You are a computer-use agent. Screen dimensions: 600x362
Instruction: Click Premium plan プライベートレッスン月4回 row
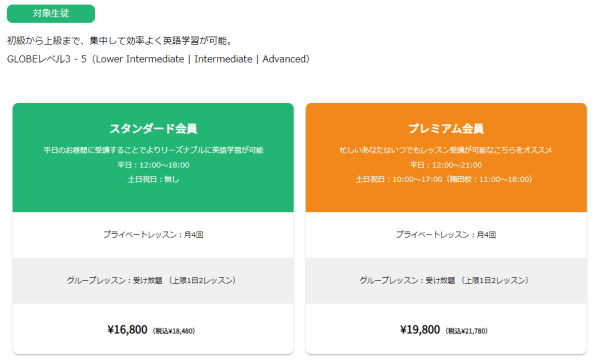[x=446, y=235]
